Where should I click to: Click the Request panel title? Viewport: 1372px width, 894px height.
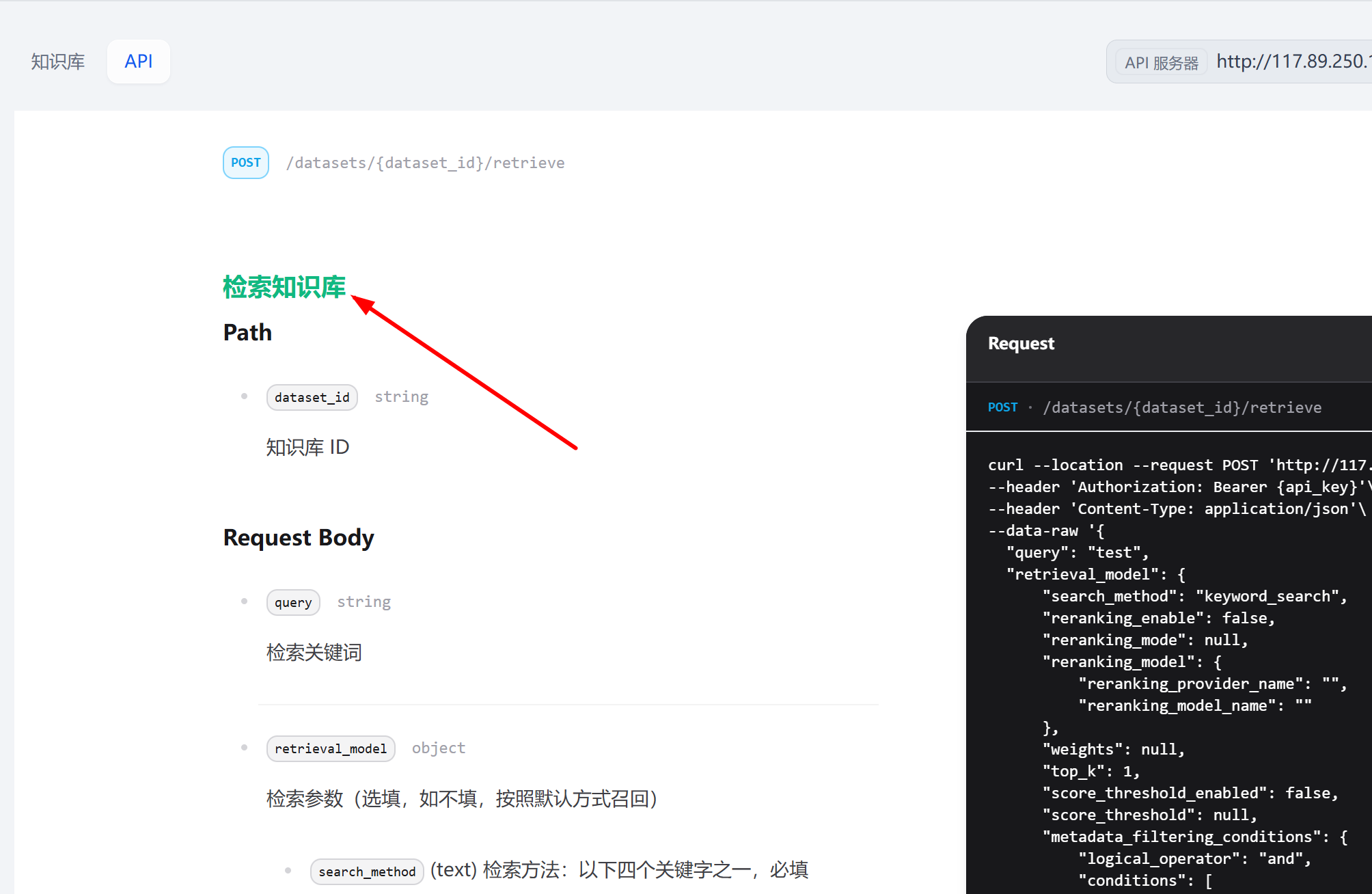click(1021, 343)
